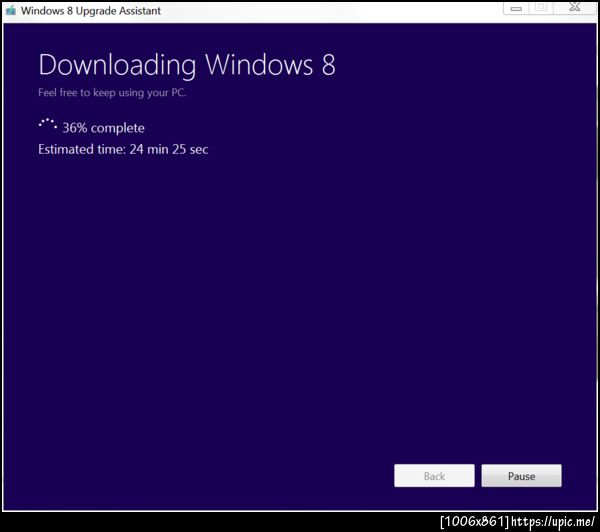Pause the Windows 8 download

tap(521, 476)
